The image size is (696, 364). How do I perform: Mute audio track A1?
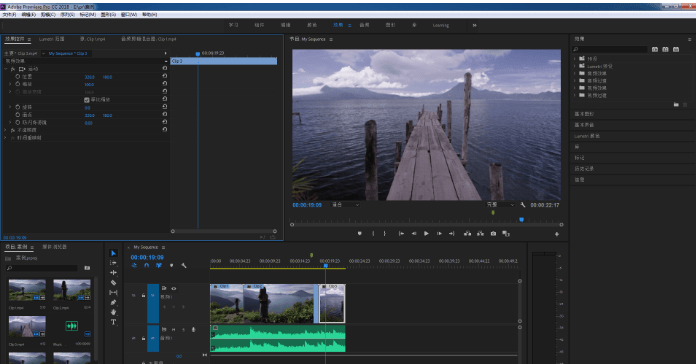coord(174,329)
